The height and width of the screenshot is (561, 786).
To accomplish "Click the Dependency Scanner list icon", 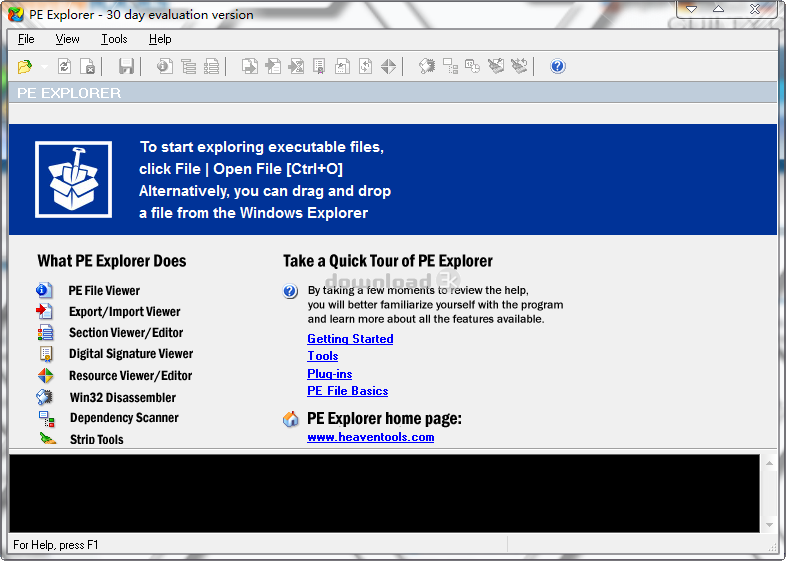I will coord(45,418).
